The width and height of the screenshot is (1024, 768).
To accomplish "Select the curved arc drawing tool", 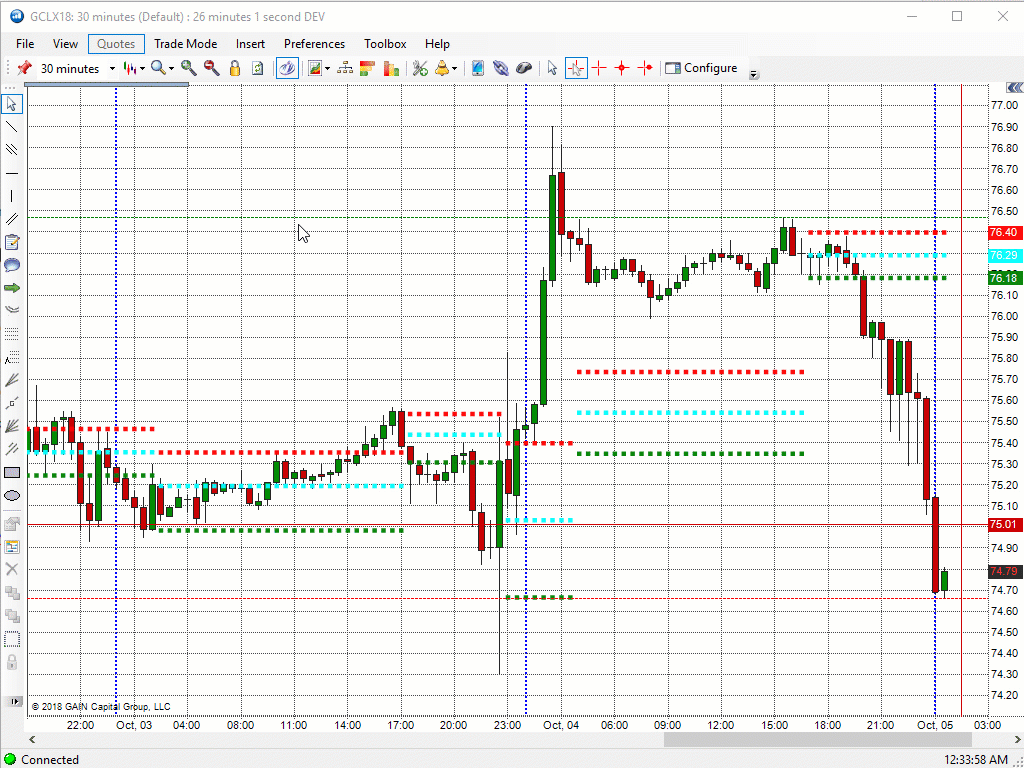I will click(x=12, y=310).
